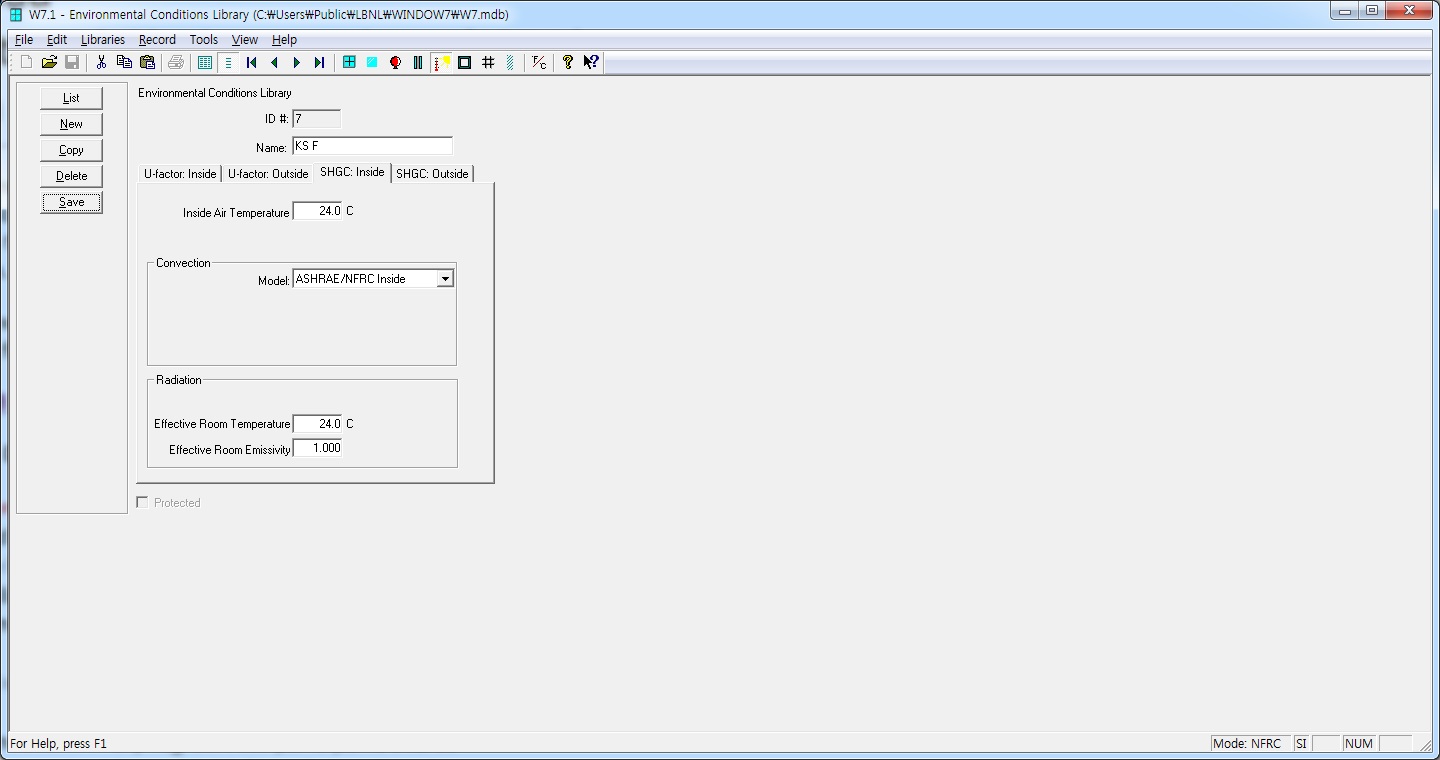Go to next record arrow icon

click(297, 62)
